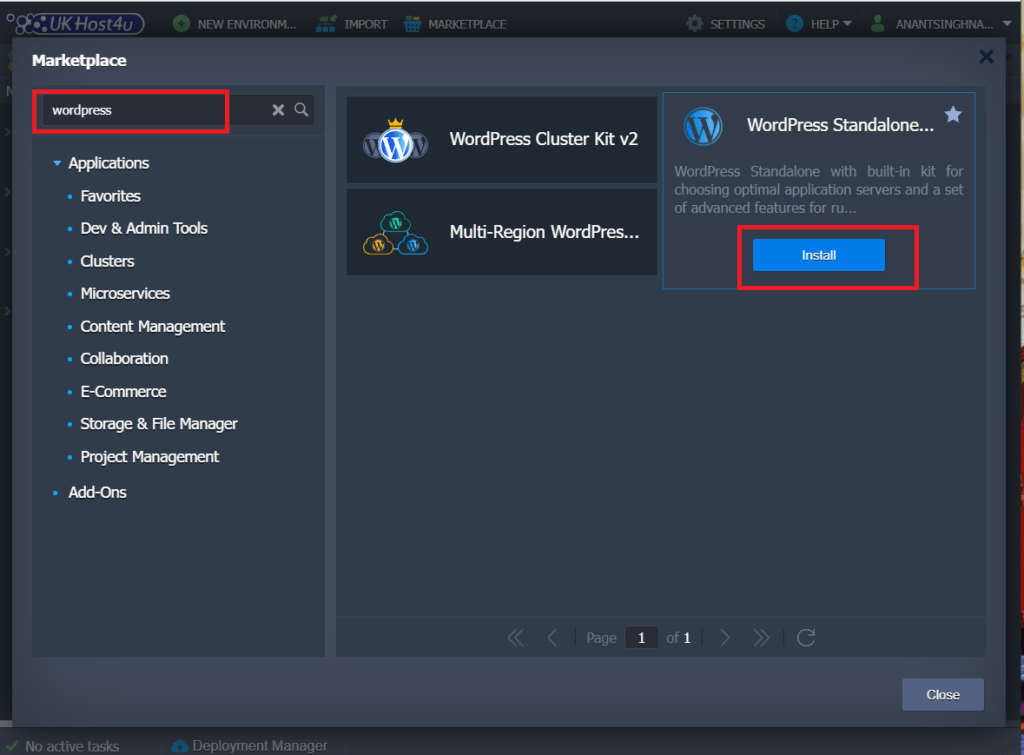
Task: Install WordPress Standalone
Action: (818, 255)
